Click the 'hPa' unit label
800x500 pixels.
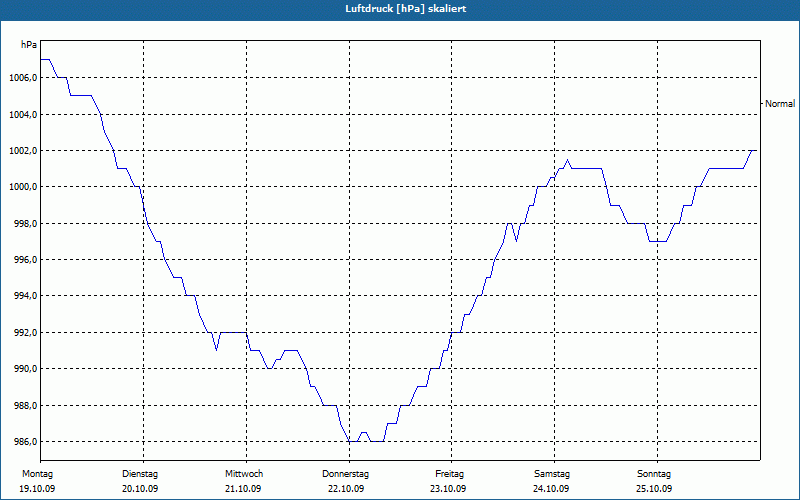tap(29, 45)
